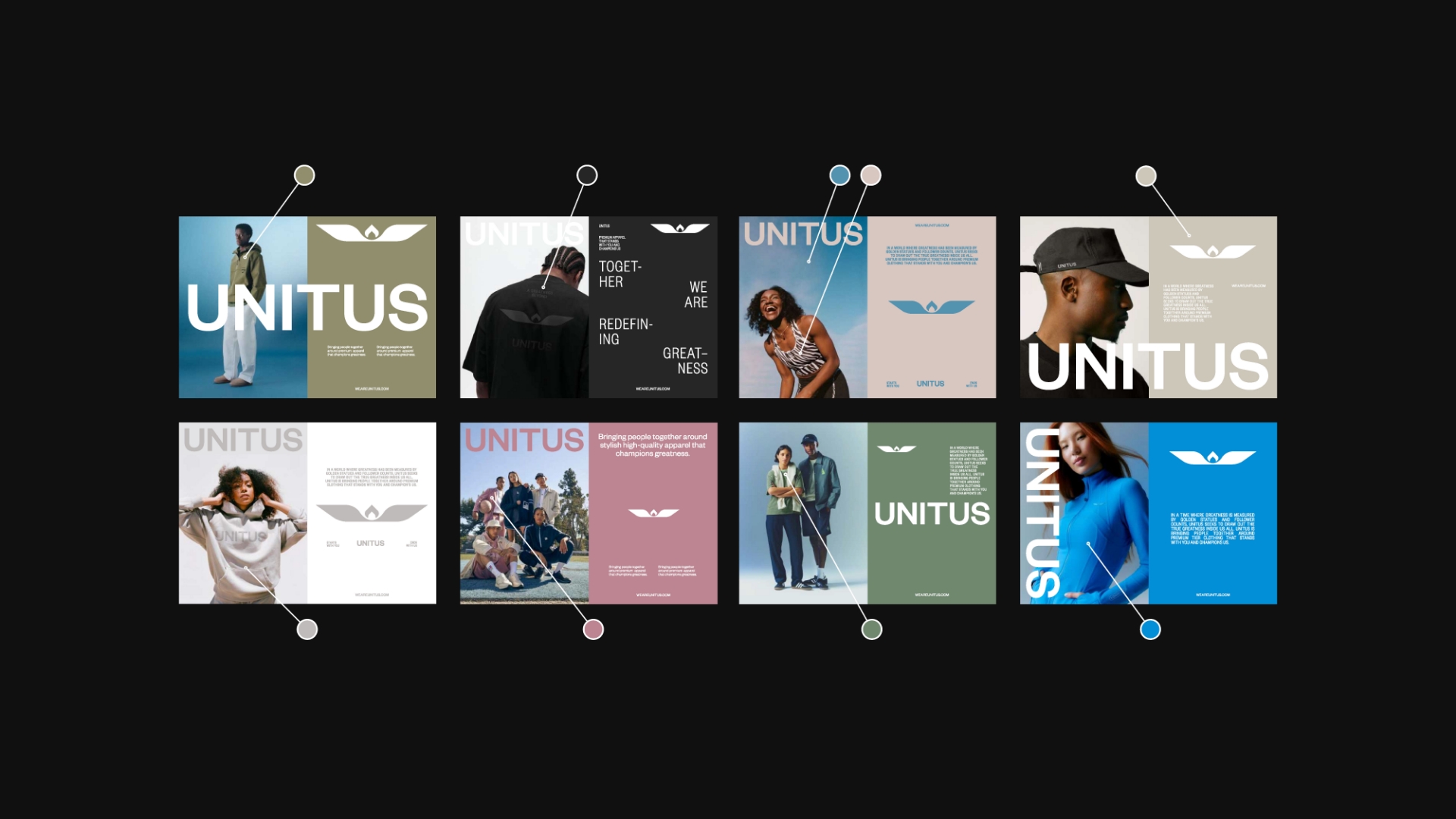Click the blue callout dot above the sky poster
Image resolution: width=1456 pixels, height=819 pixels.
839,174
